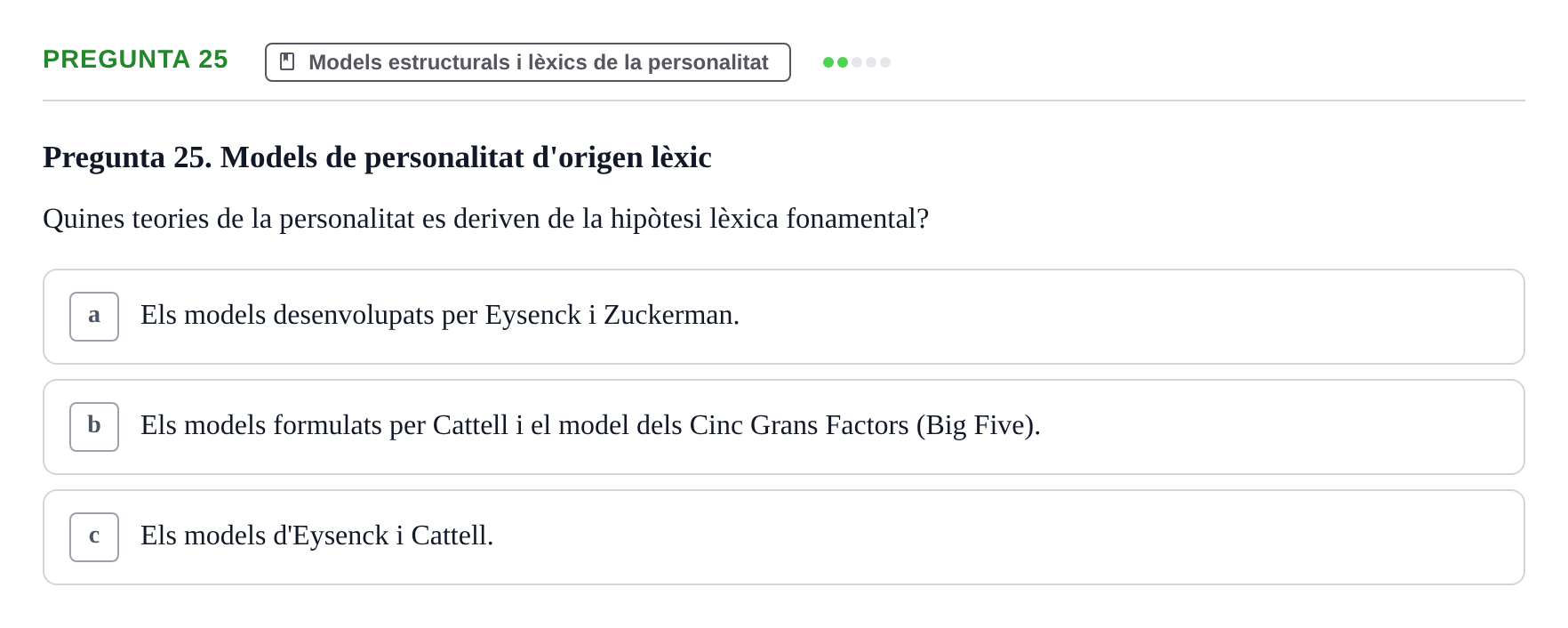The image size is (1568, 628).
Task: Click the last grey progress dot
Action: [885, 62]
